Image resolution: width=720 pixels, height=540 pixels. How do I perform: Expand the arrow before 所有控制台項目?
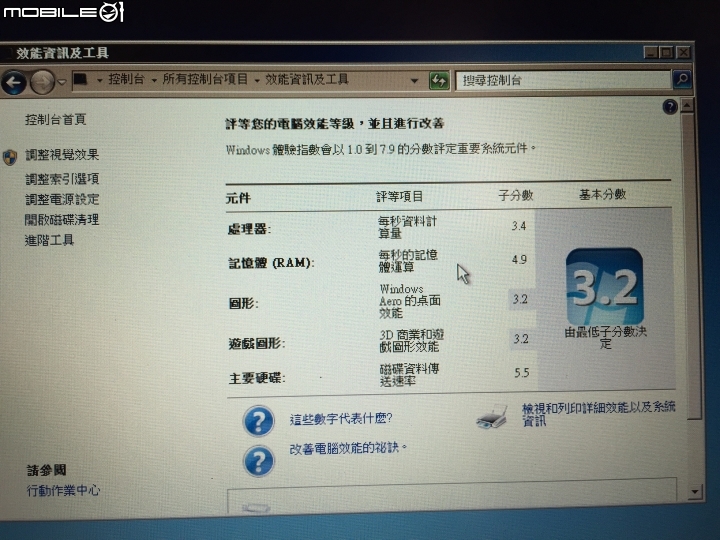click(x=154, y=80)
